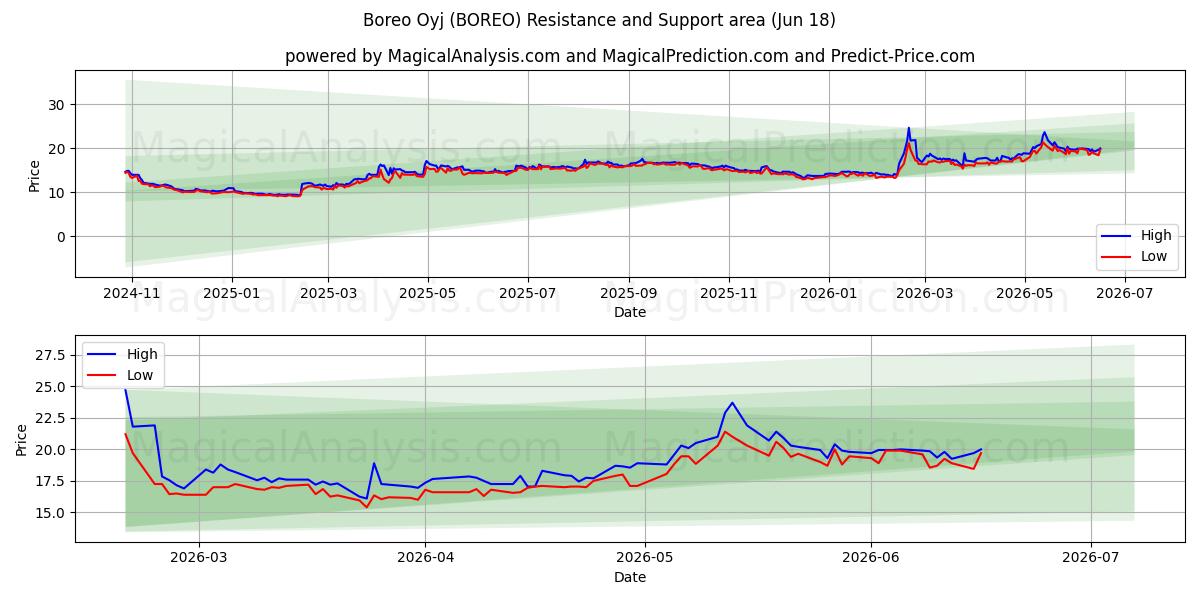Click the 'Date' axis label under the top chart
The width and height of the screenshot is (1200, 600).
tap(630, 312)
